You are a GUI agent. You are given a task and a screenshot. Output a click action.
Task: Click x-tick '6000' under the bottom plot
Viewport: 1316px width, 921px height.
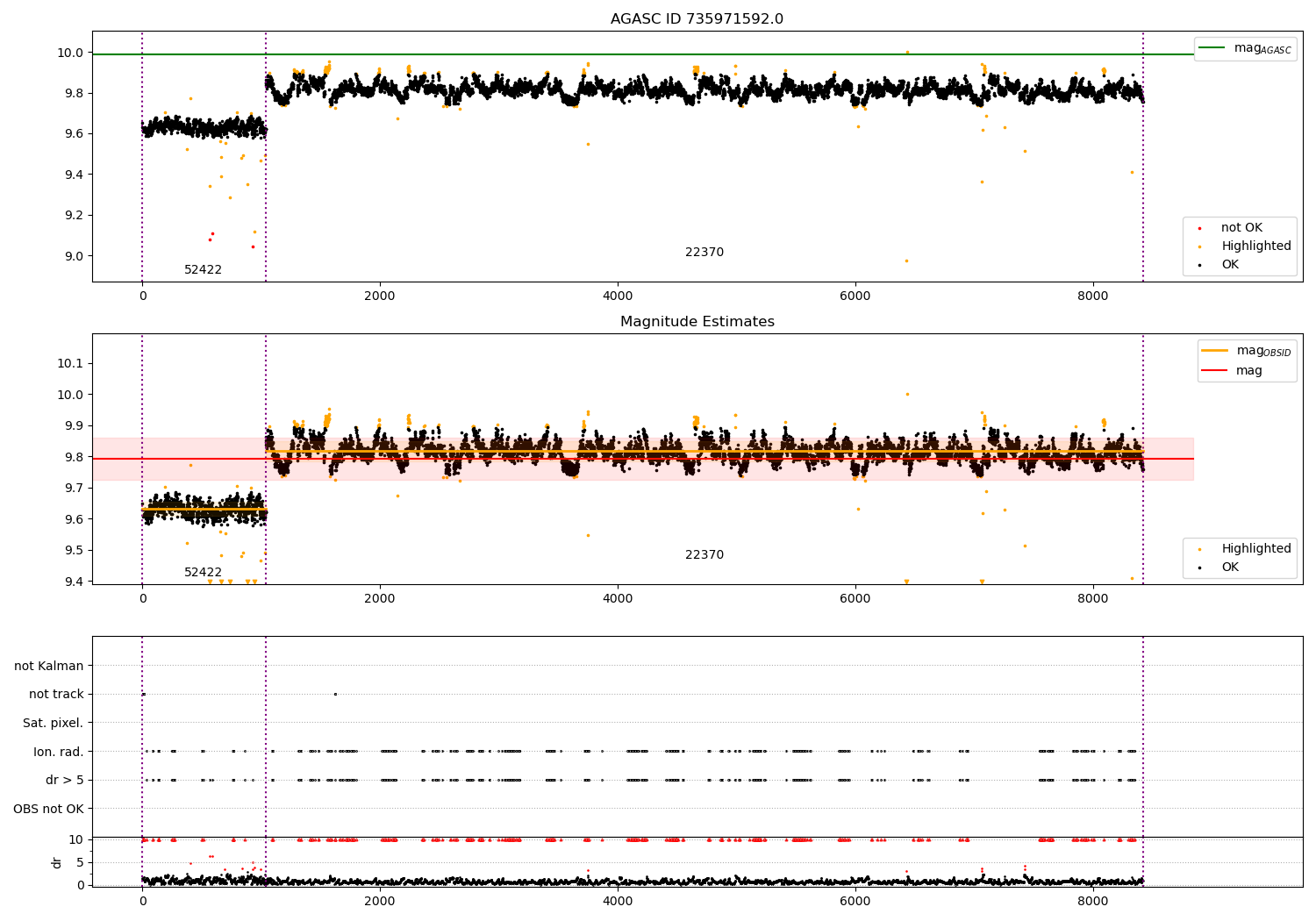tap(855, 901)
